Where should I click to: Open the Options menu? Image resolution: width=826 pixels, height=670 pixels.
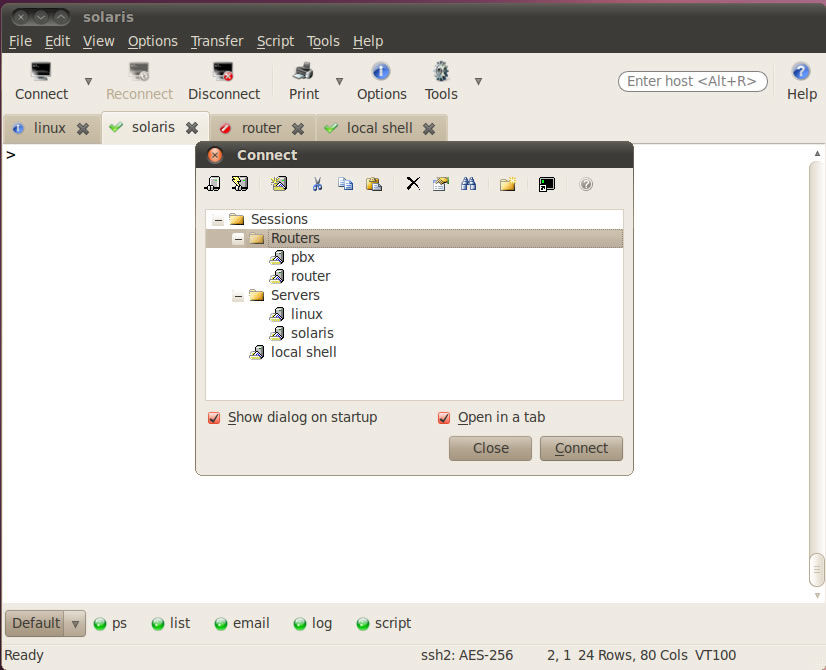click(153, 41)
